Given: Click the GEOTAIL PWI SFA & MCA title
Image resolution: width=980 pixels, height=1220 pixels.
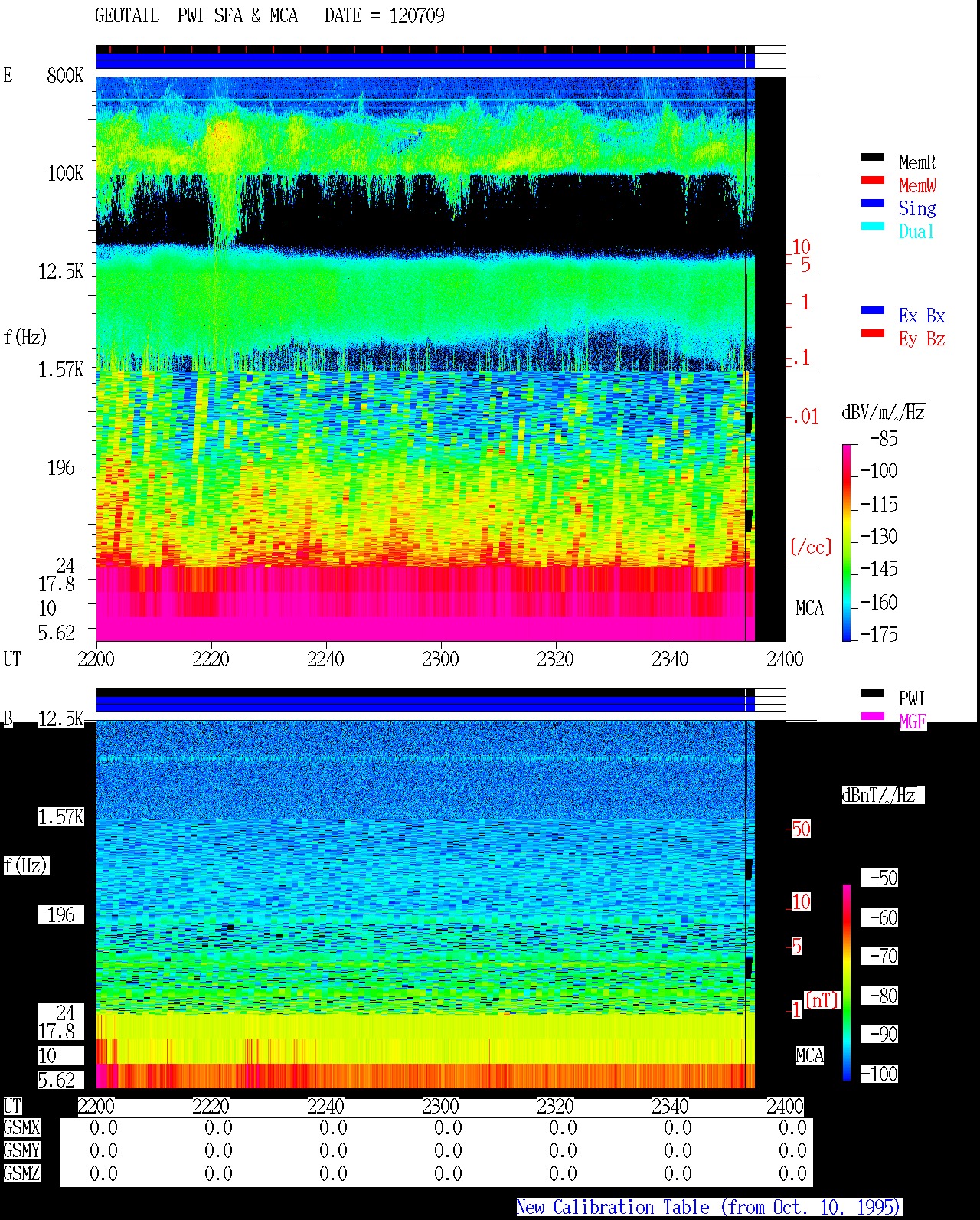Looking at the screenshot, I should click(x=196, y=16).
